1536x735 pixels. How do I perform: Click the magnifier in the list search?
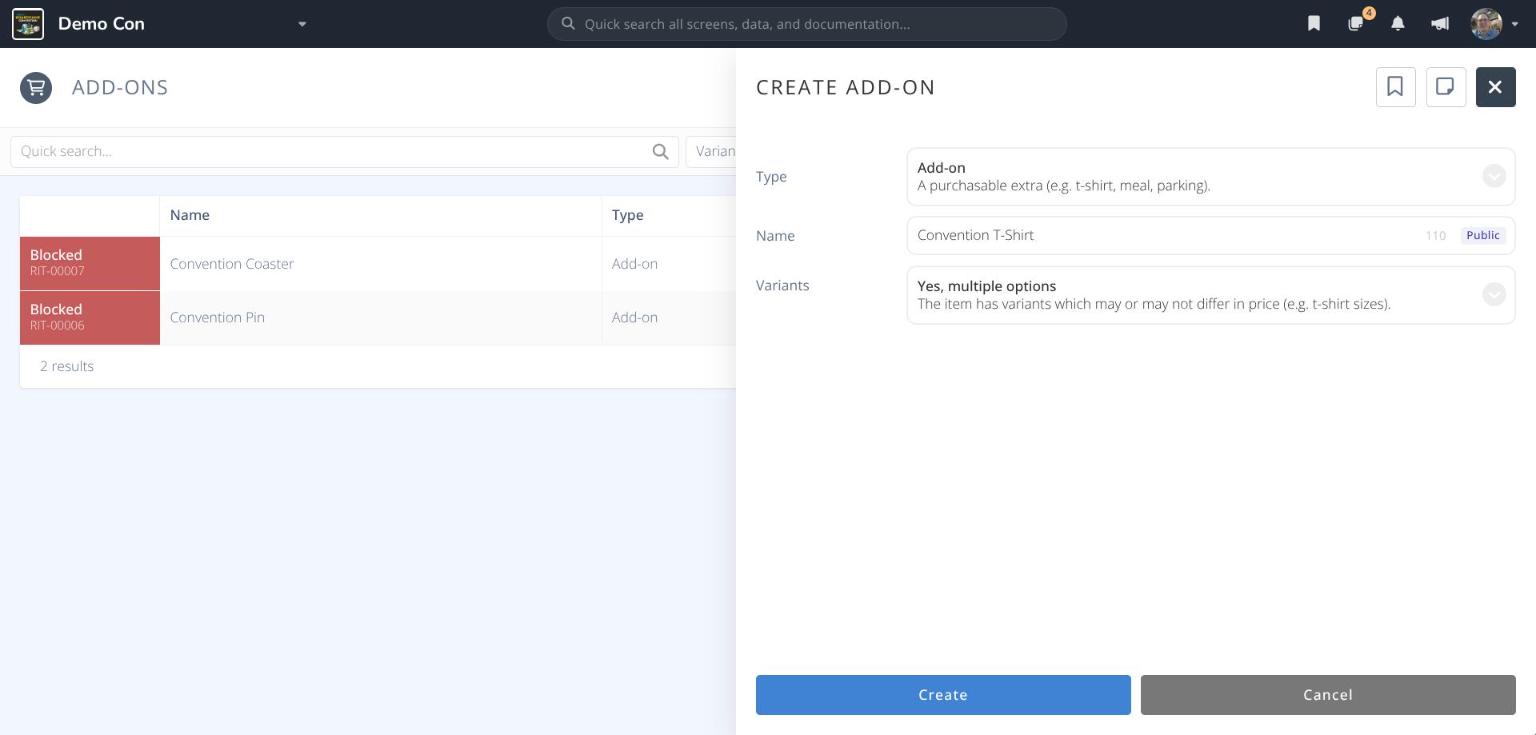pos(660,151)
